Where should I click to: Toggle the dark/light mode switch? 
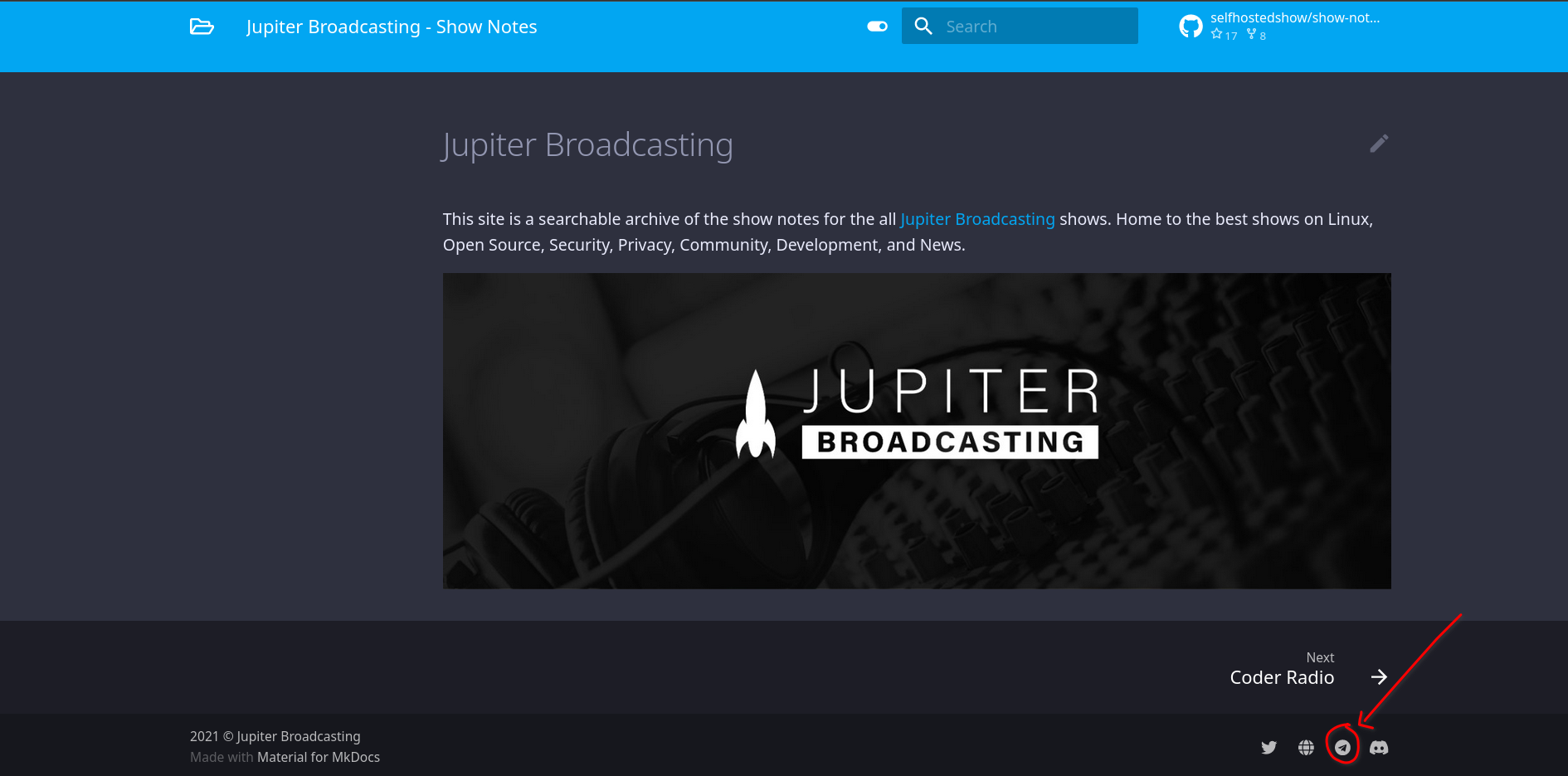point(877,27)
